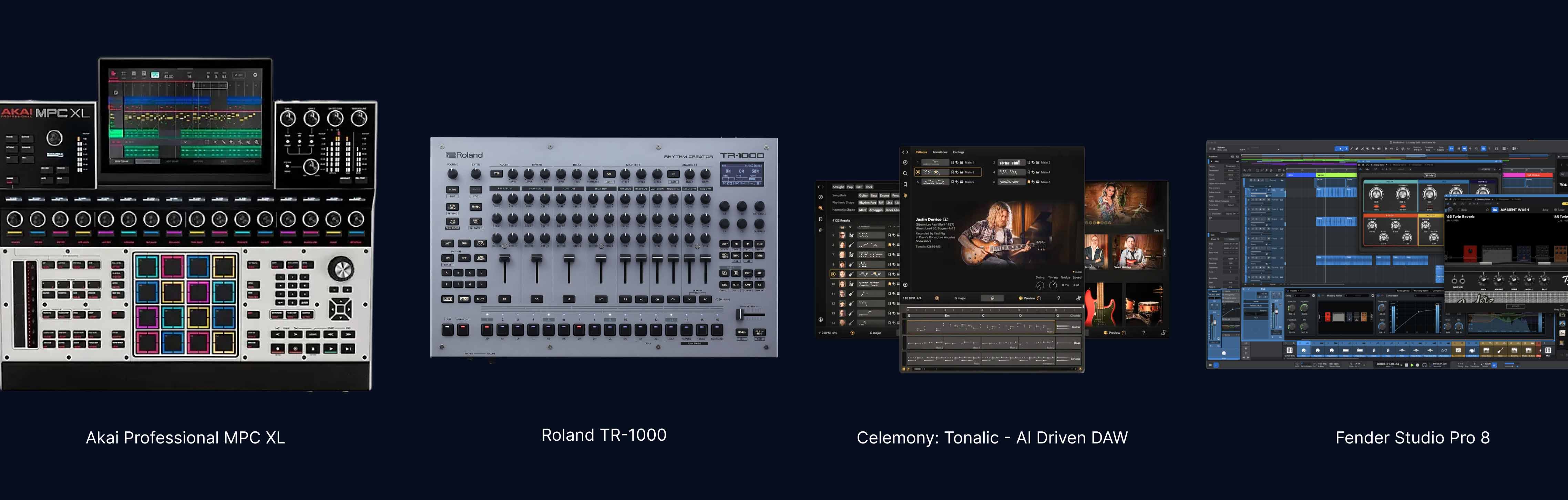
Task: Click the MORPH slider on the TR-1000
Action: [740, 314]
